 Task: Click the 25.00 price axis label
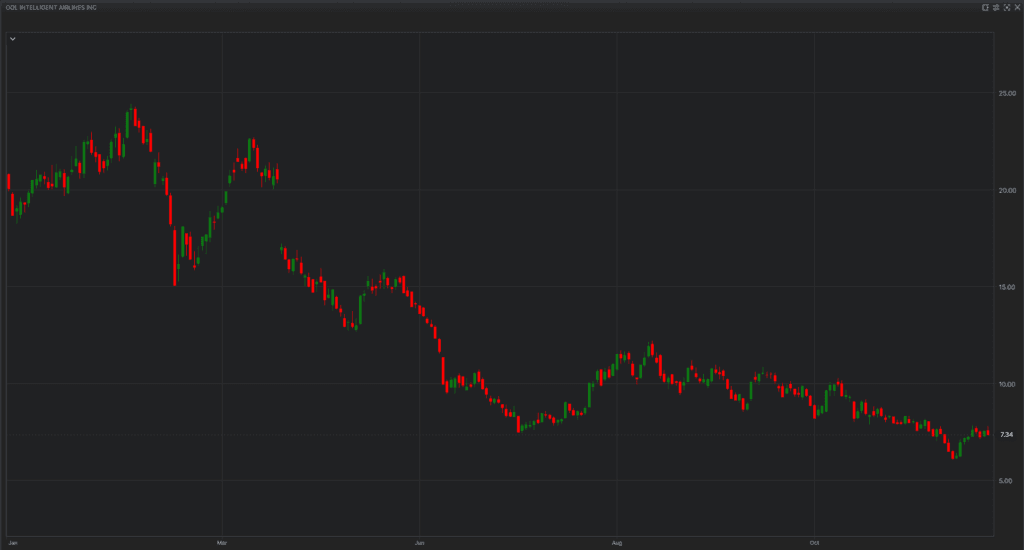click(1007, 93)
